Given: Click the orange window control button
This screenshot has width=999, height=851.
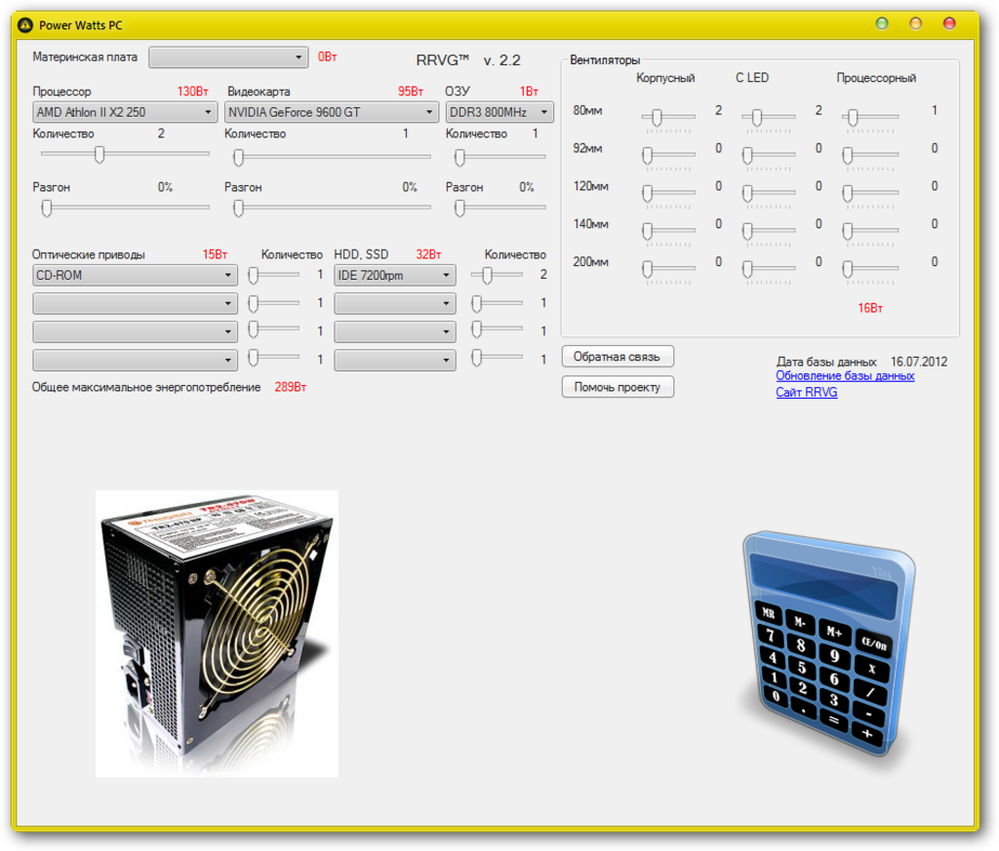Looking at the screenshot, I should point(915,23).
